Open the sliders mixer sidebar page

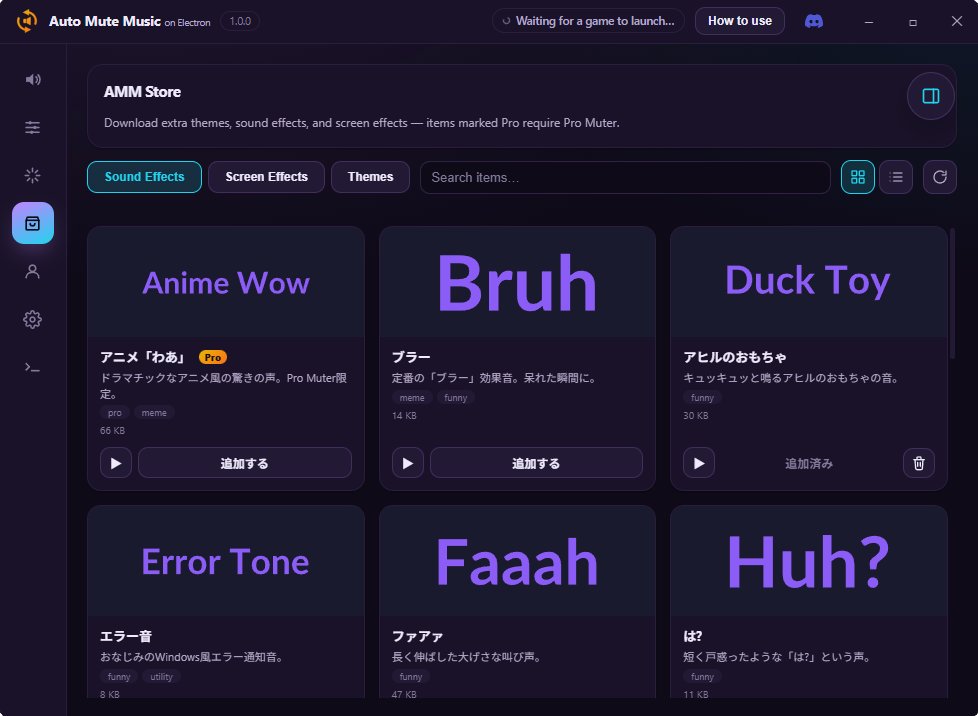pyautogui.click(x=32, y=128)
